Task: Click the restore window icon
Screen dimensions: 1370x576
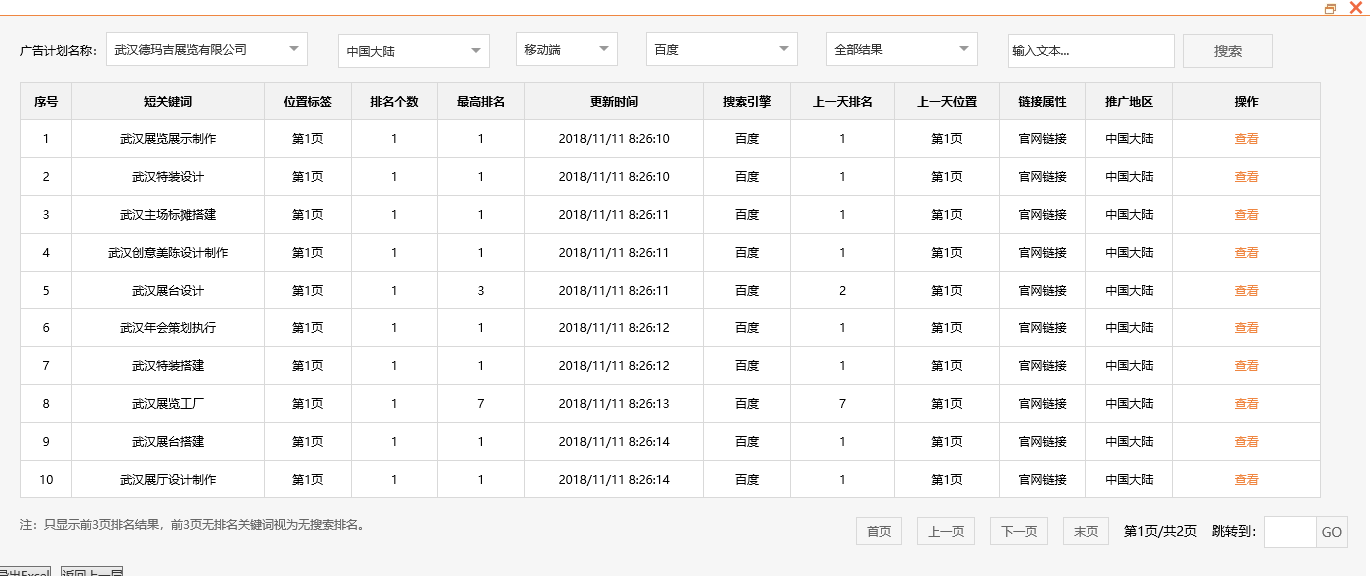Action: [1330, 8]
